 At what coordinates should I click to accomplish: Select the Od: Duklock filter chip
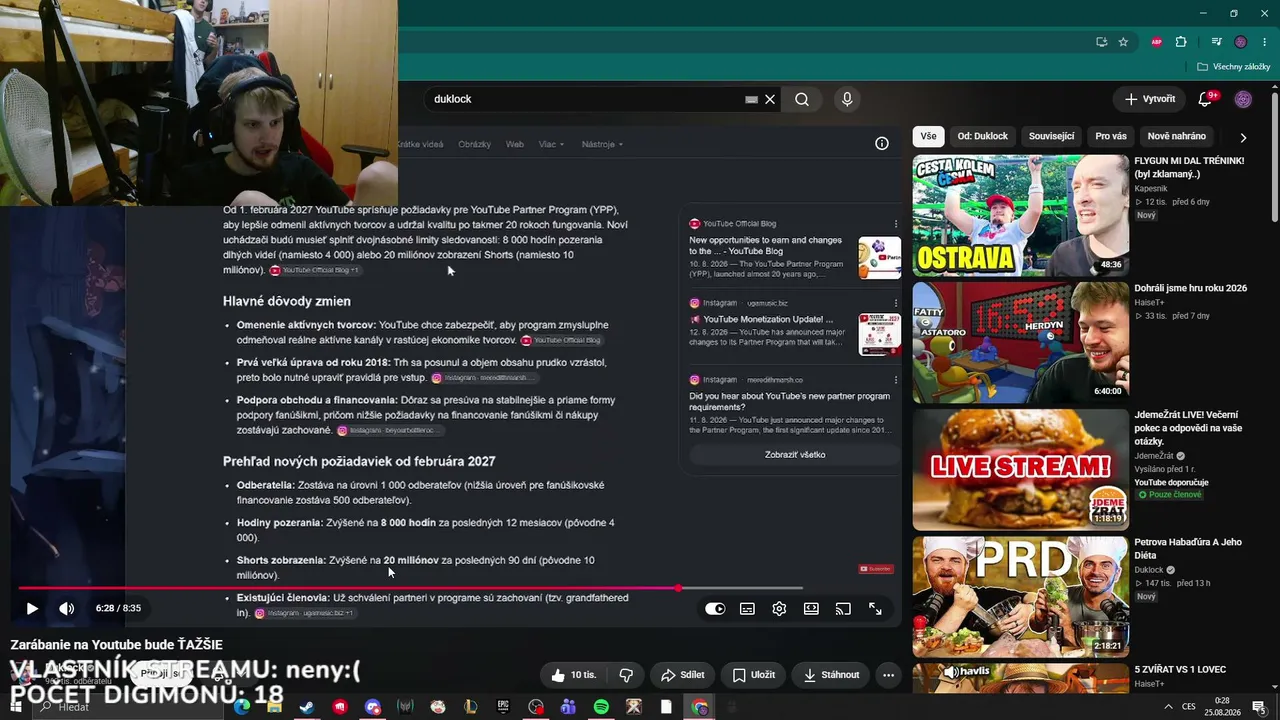point(983,136)
